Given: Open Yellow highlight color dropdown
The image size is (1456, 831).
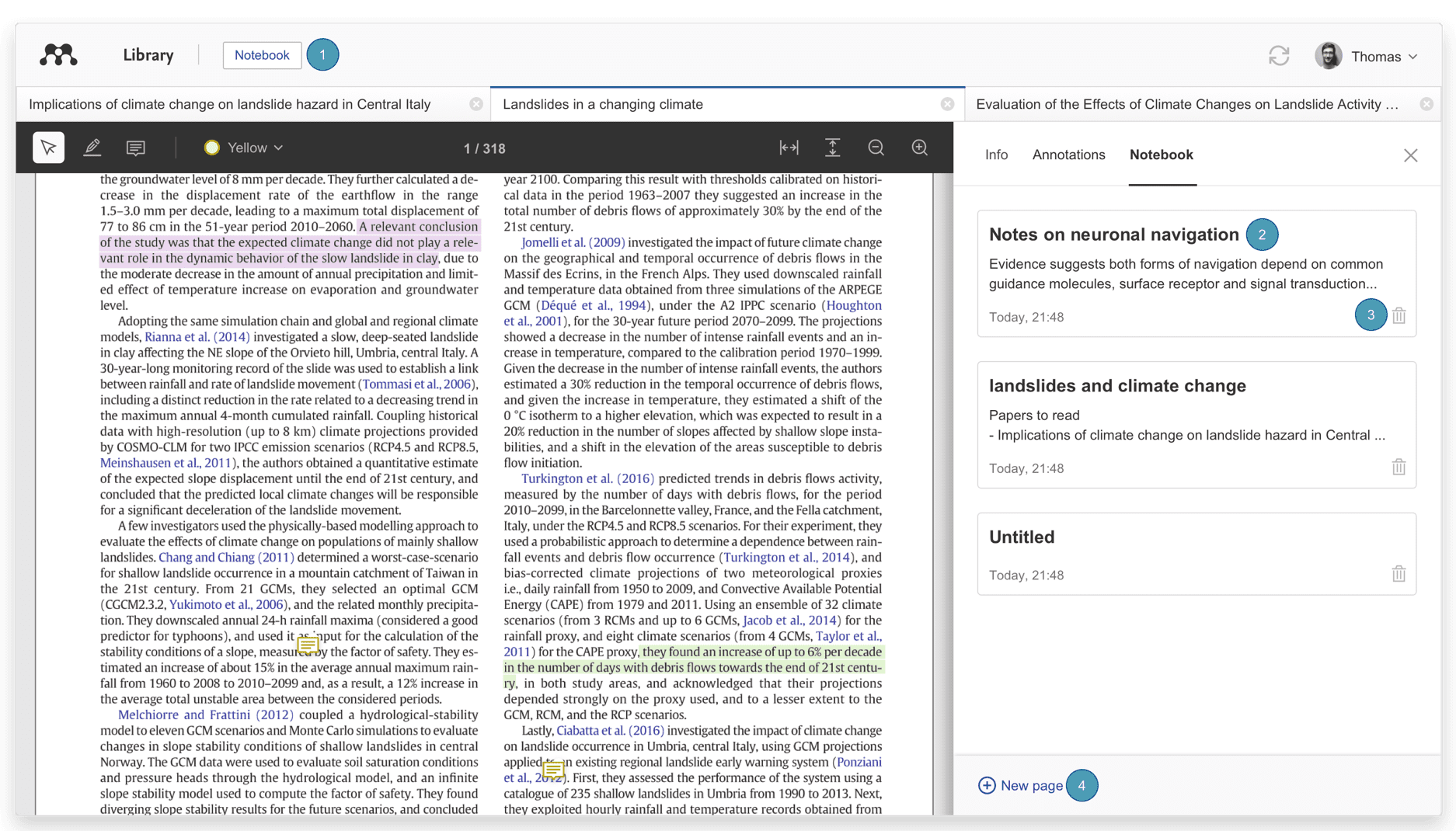Looking at the screenshot, I should click(244, 148).
